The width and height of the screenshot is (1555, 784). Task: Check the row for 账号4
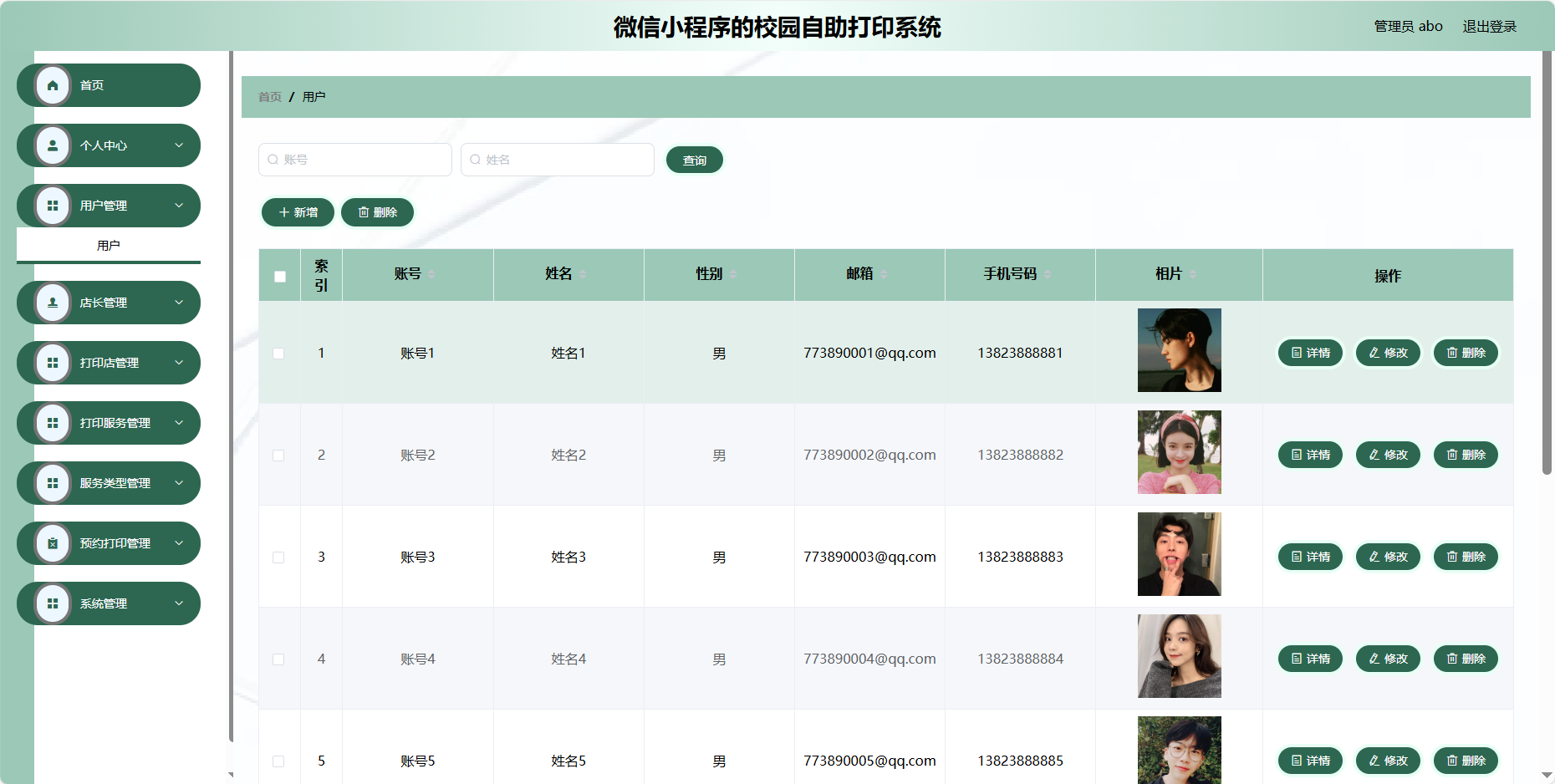[x=278, y=659]
